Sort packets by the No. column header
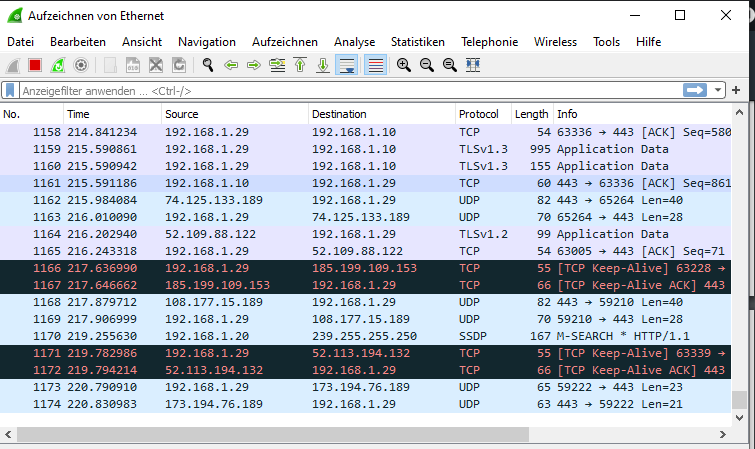The image size is (755, 449). coord(32,114)
